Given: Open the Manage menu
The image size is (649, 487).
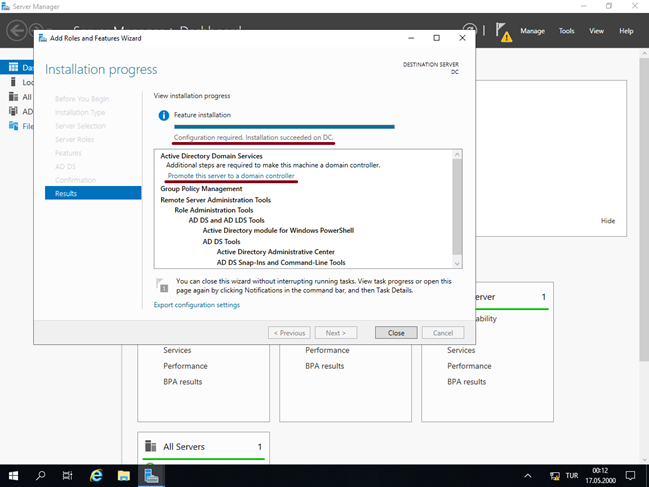Looking at the screenshot, I should tap(532, 31).
